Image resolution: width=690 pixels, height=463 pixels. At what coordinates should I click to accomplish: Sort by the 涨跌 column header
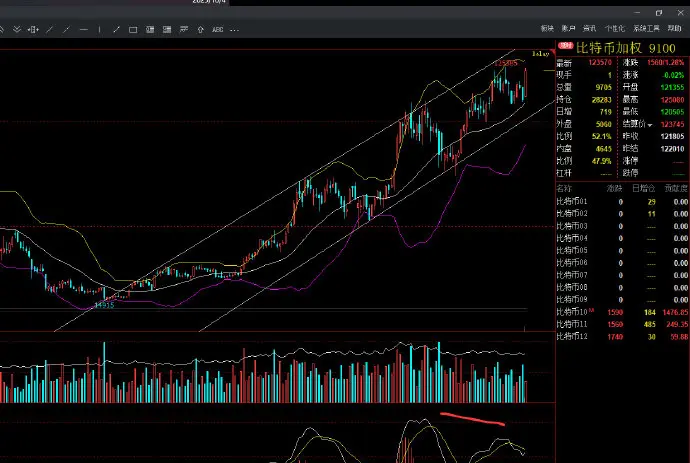point(614,189)
